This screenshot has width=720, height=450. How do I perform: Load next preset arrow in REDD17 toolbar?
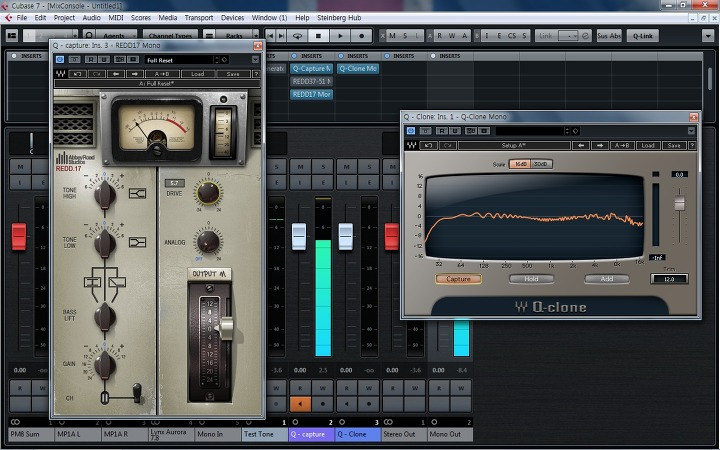(135, 73)
